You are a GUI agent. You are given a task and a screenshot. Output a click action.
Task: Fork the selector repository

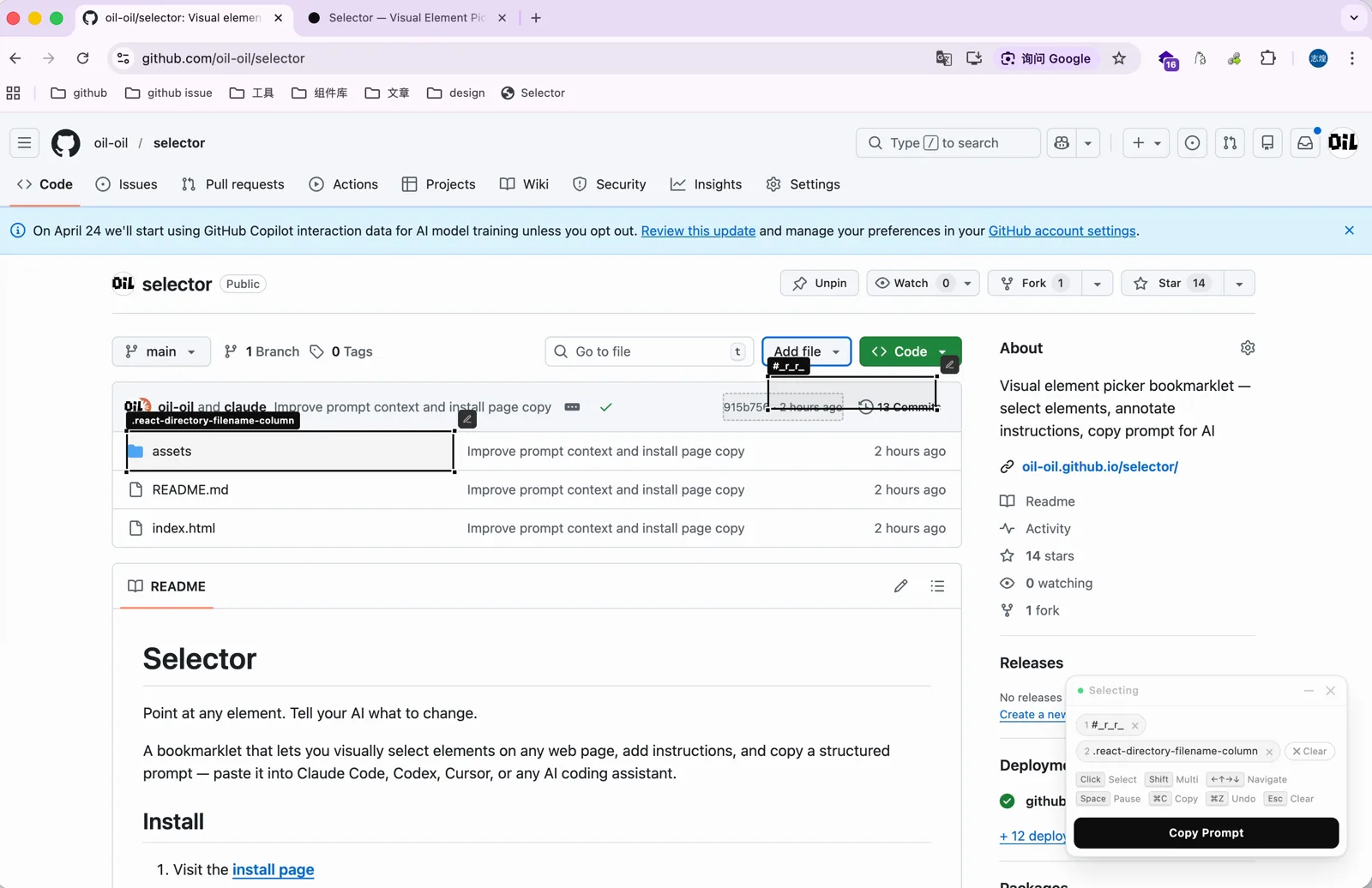click(x=1035, y=284)
